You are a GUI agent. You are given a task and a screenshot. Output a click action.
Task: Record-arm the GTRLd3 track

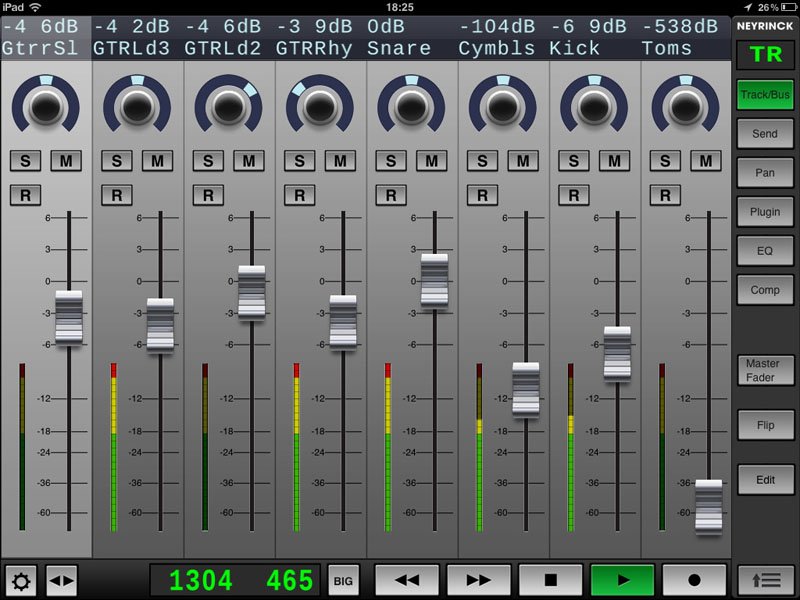click(x=117, y=195)
